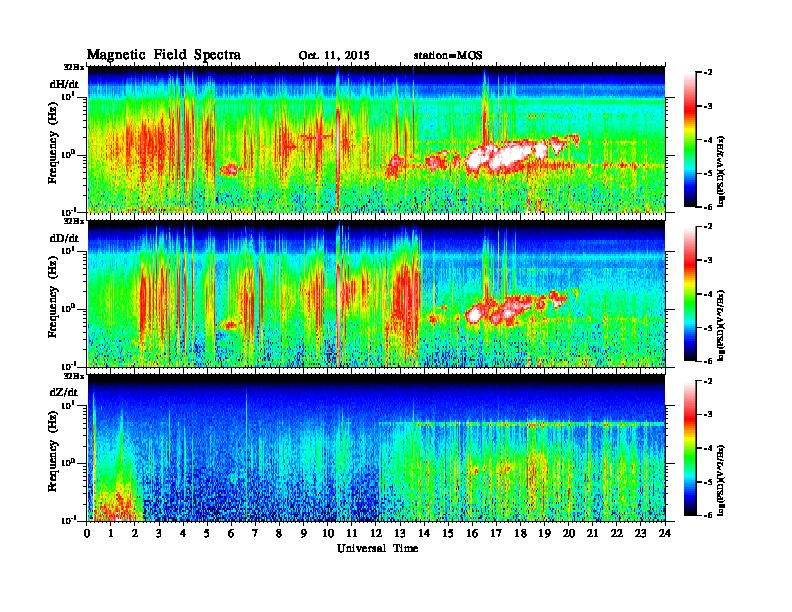Screen dimensions: 792x612
Task: Click hour tick label "0" on the time axis
Action: (x=87, y=534)
